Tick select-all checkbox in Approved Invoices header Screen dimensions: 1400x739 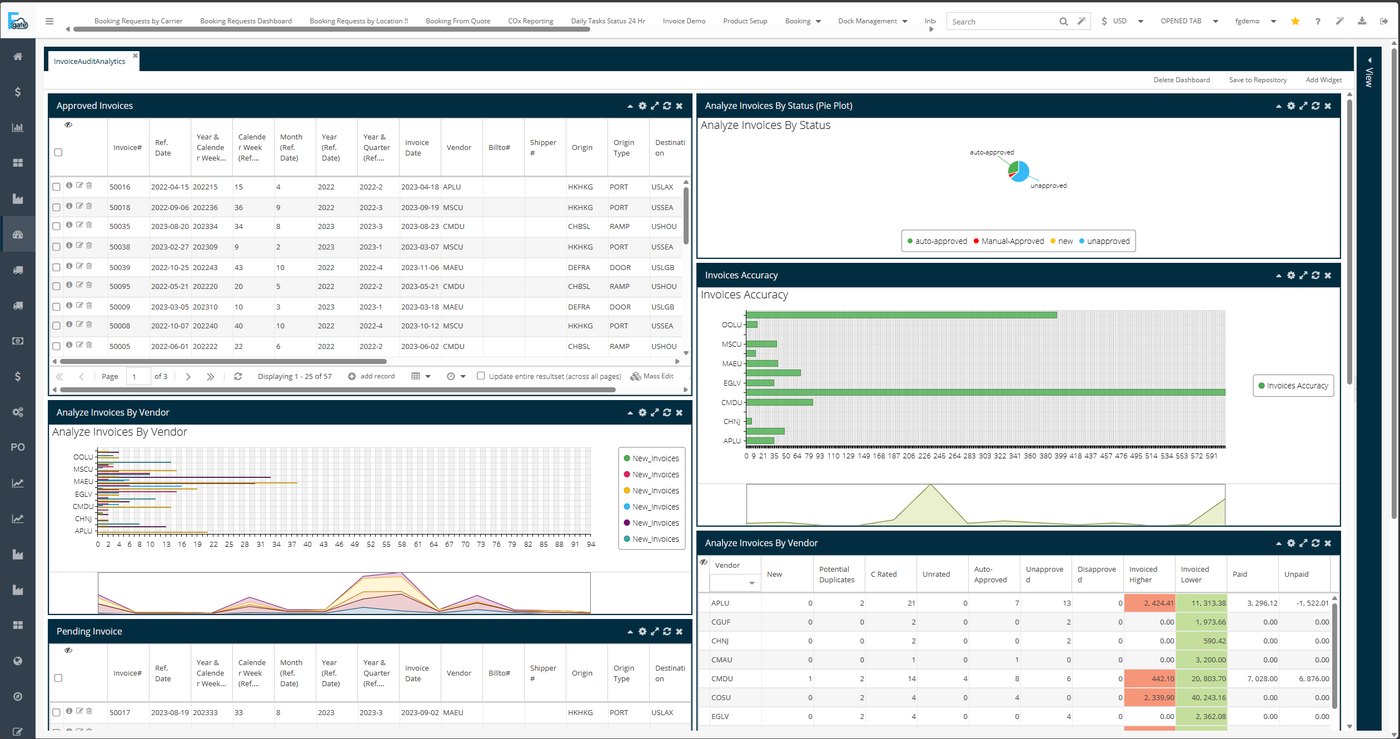[58, 152]
